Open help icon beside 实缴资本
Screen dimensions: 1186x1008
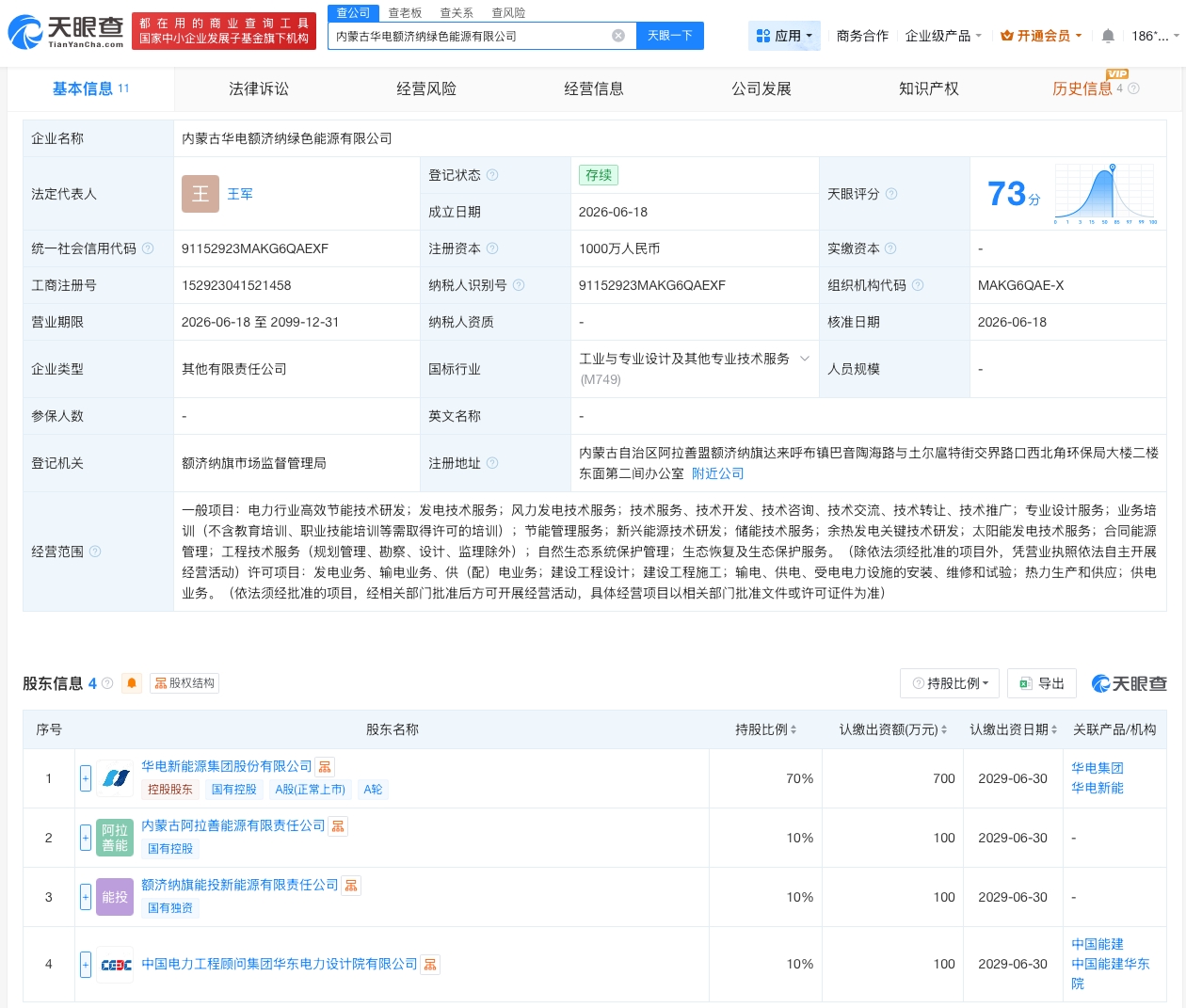pos(890,248)
